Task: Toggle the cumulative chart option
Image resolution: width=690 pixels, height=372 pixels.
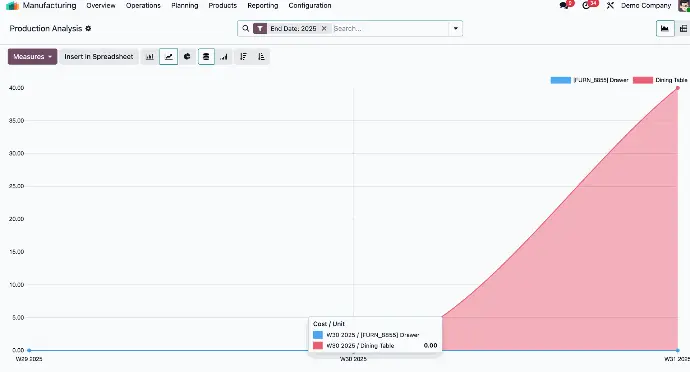Action: 224,57
